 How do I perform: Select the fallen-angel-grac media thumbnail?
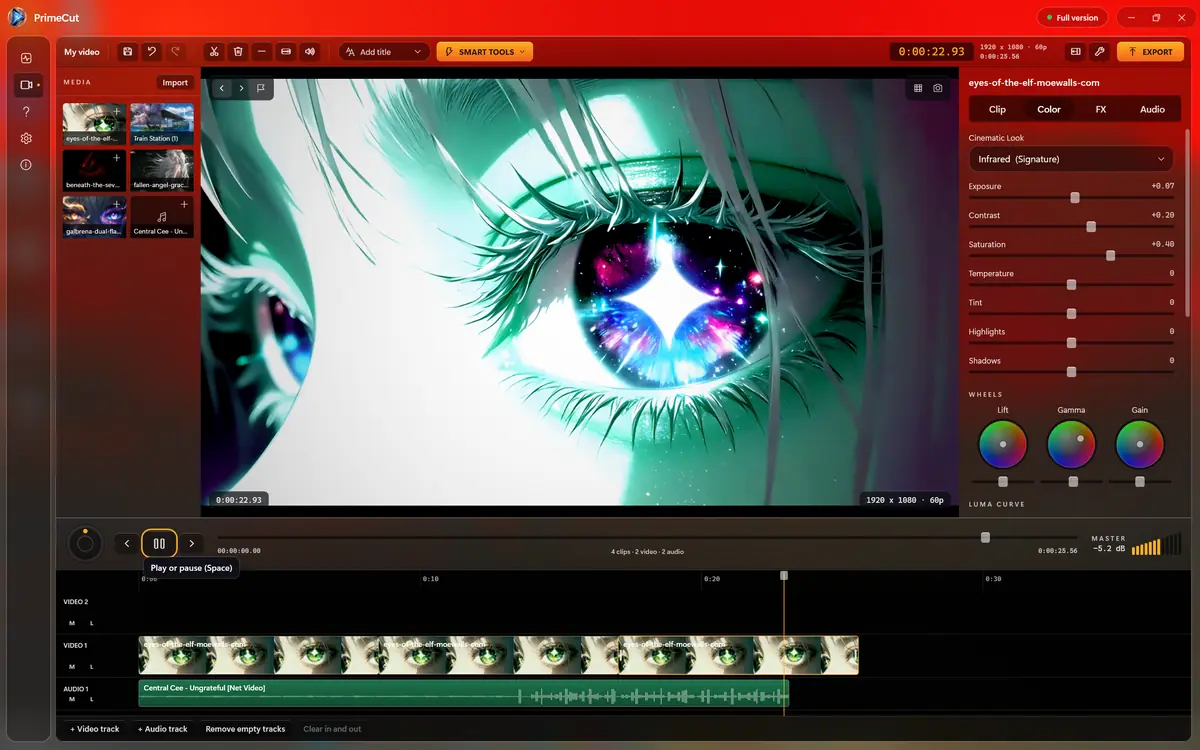[162, 170]
